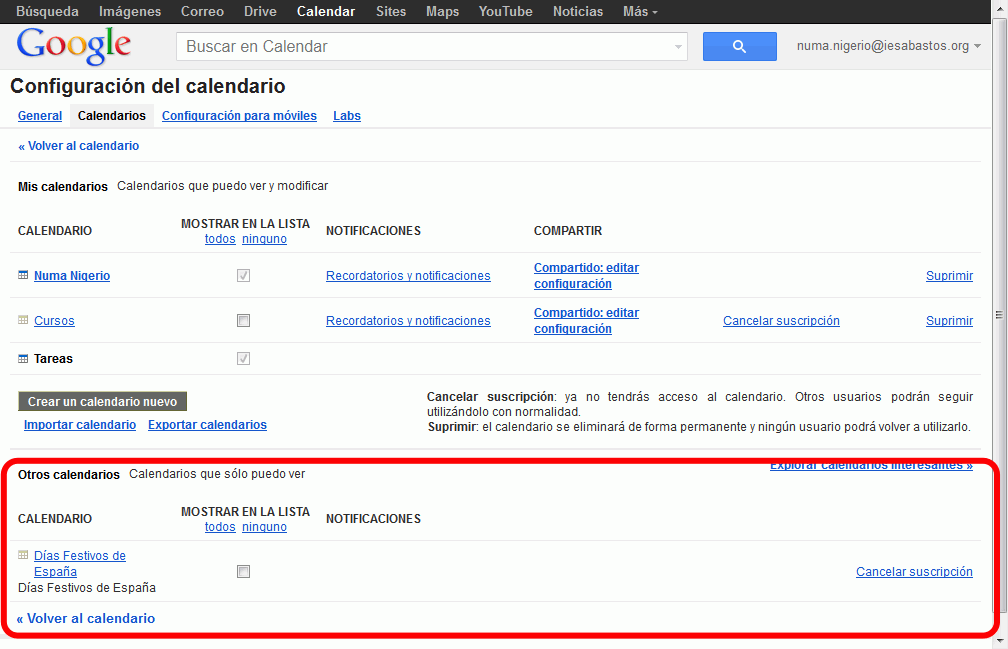Click ninguno under Mis calendarios
1008x649 pixels.
click(x=264, y=239)
